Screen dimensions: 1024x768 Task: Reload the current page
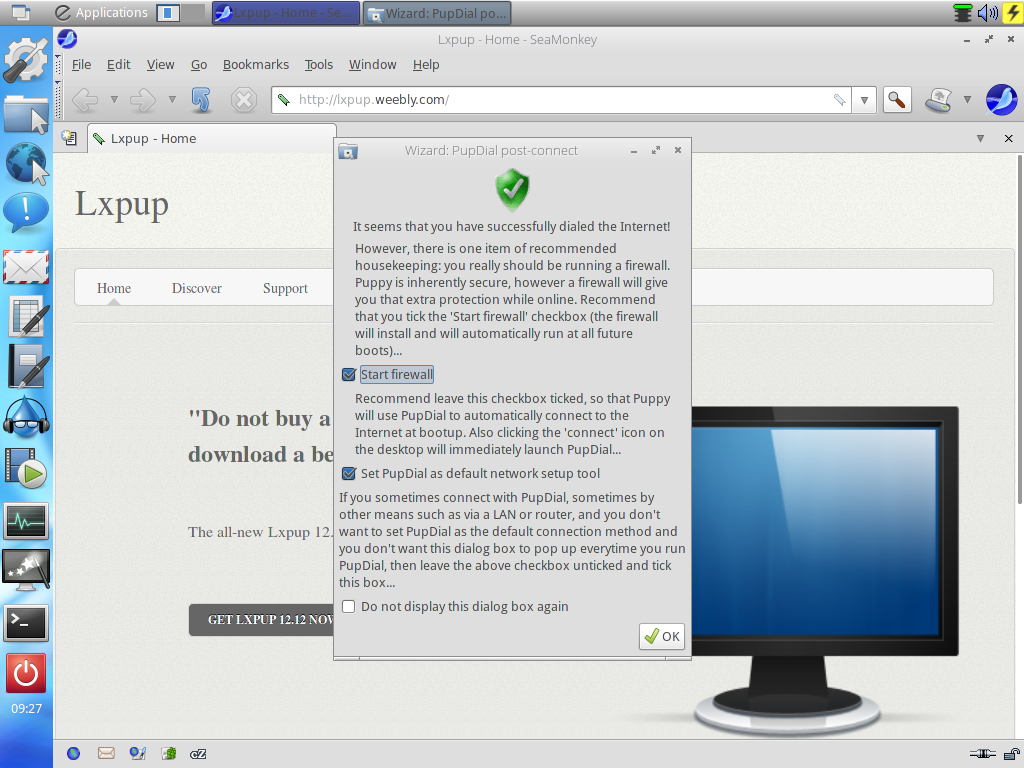point(201,100)
